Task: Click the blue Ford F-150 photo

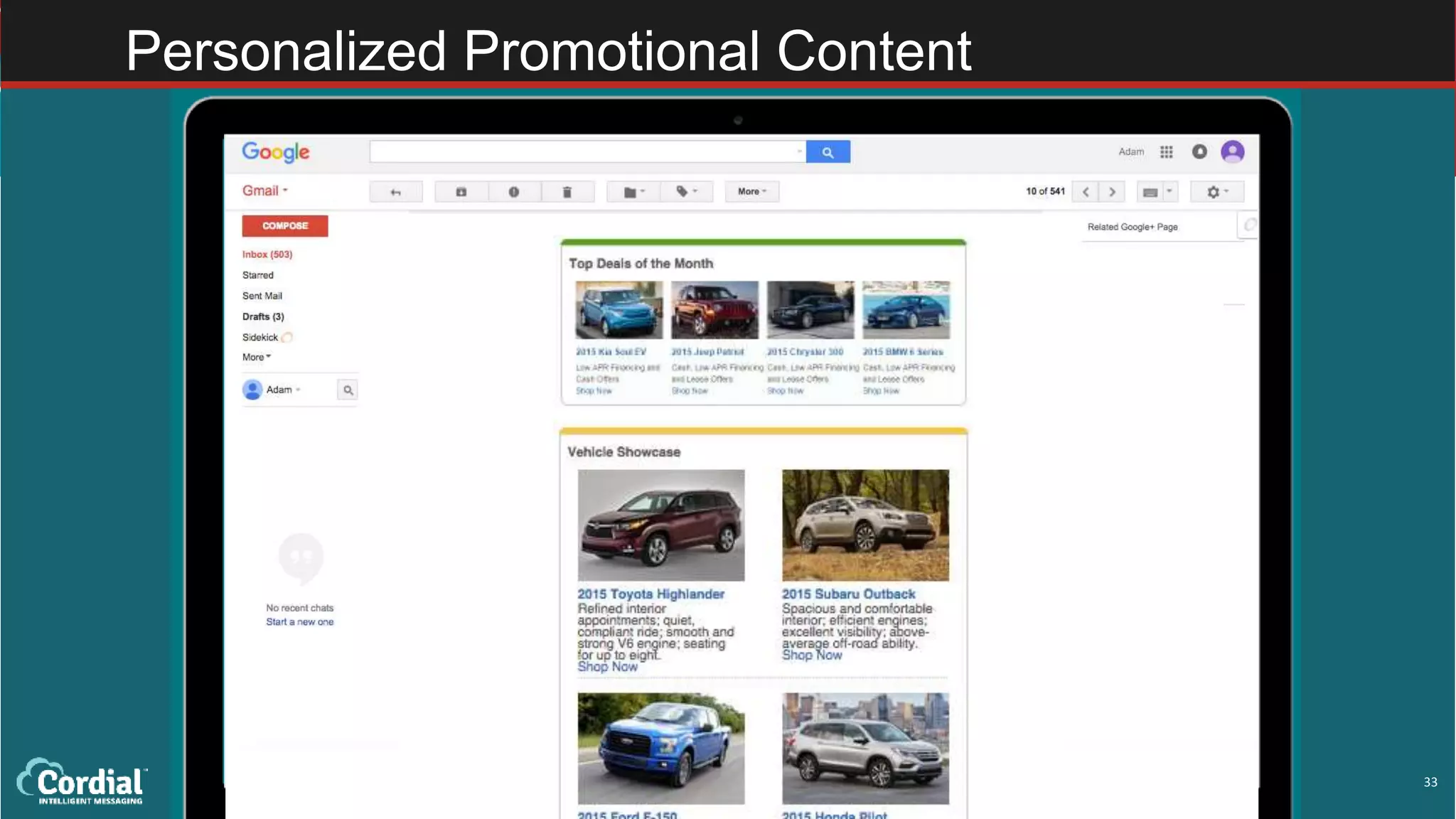Action: [x=661, y=749]
